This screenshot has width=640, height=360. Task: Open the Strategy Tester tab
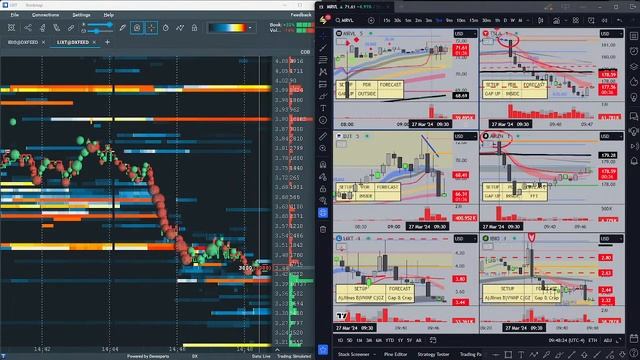click(x=433, y=354)
